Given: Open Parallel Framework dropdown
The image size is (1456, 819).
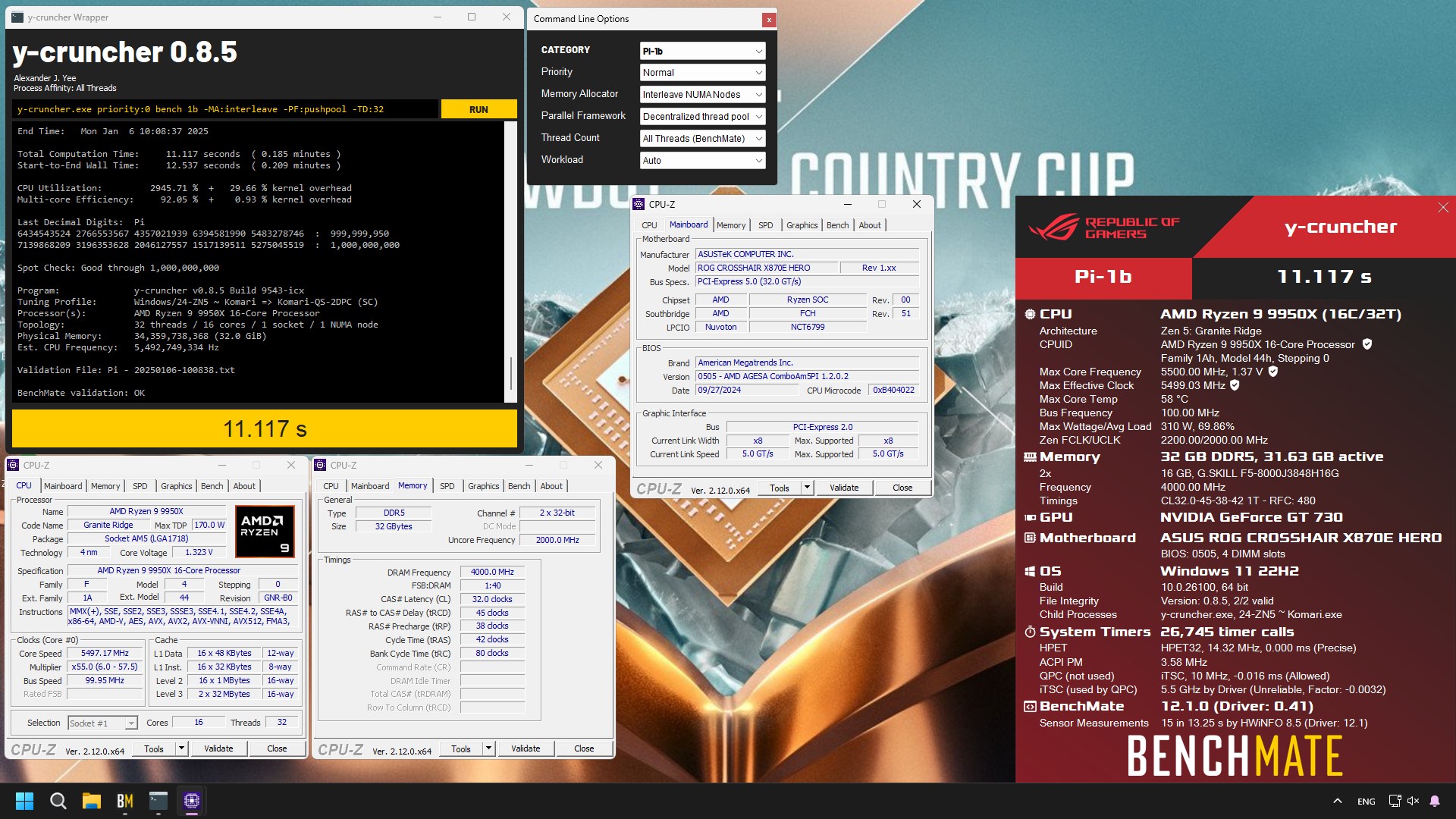Looking at the screenshot, I should [702, 117].
